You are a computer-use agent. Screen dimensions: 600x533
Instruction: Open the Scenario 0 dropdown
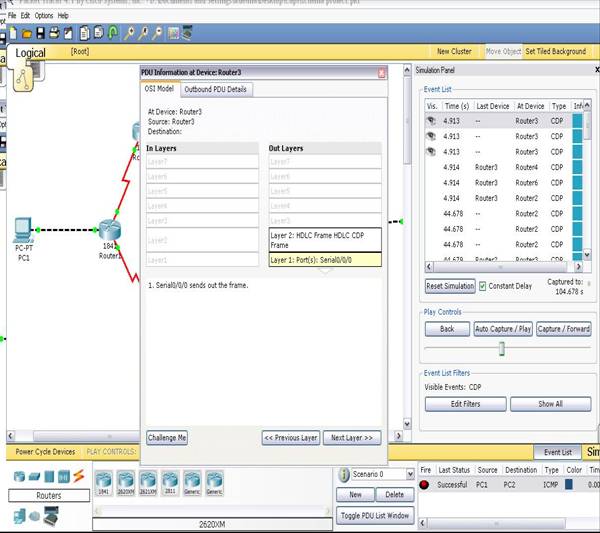410,474
